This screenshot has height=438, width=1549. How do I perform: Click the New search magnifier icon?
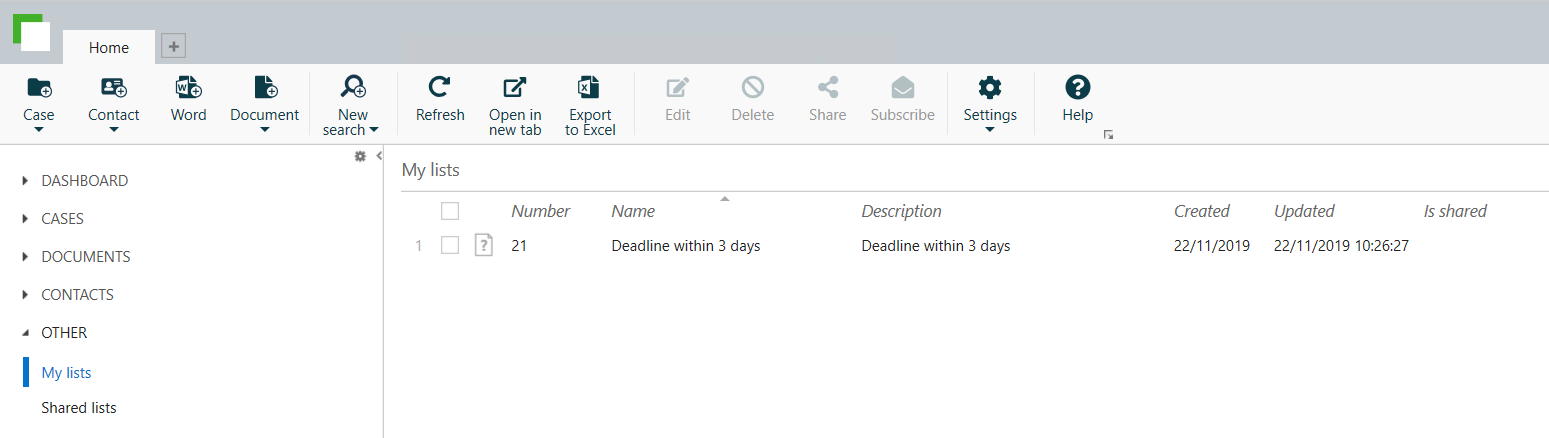pos(352,88)
